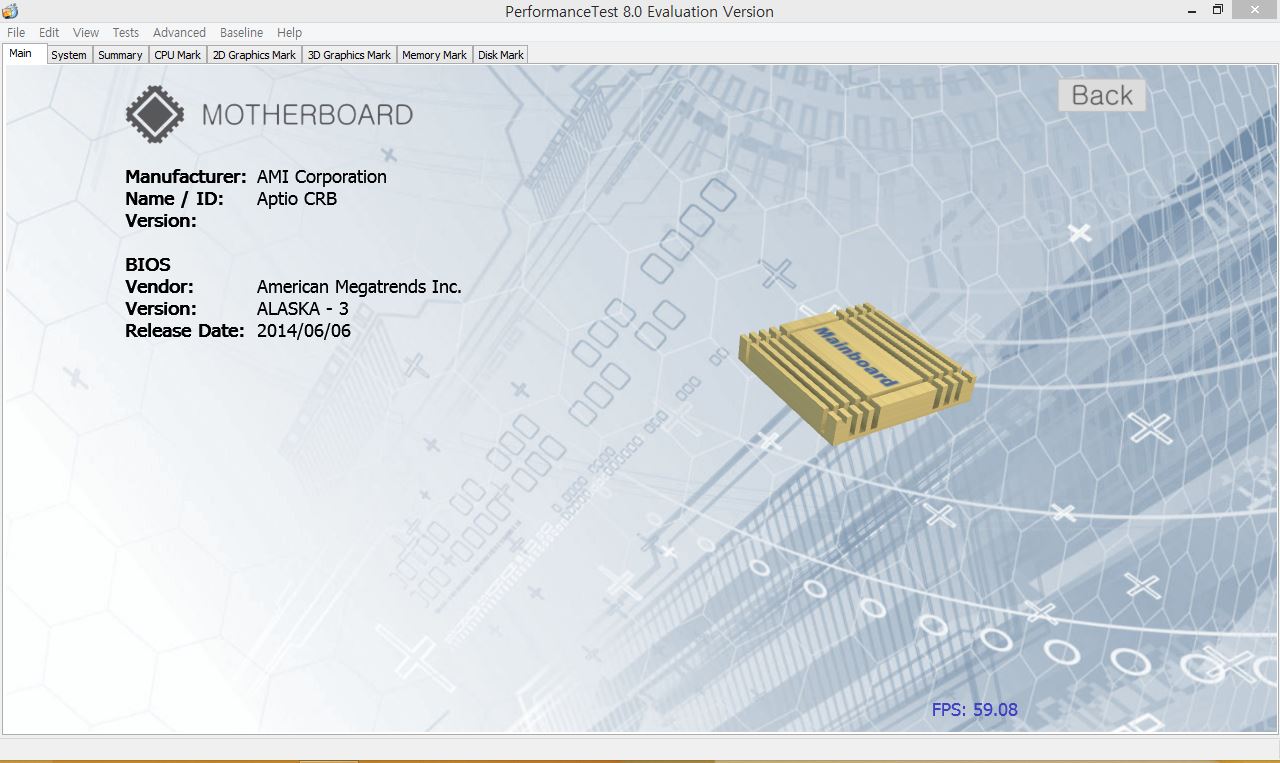Screen dimensions: 1280x763
Task: Open the Advanced menu
Action: [179, 32]
